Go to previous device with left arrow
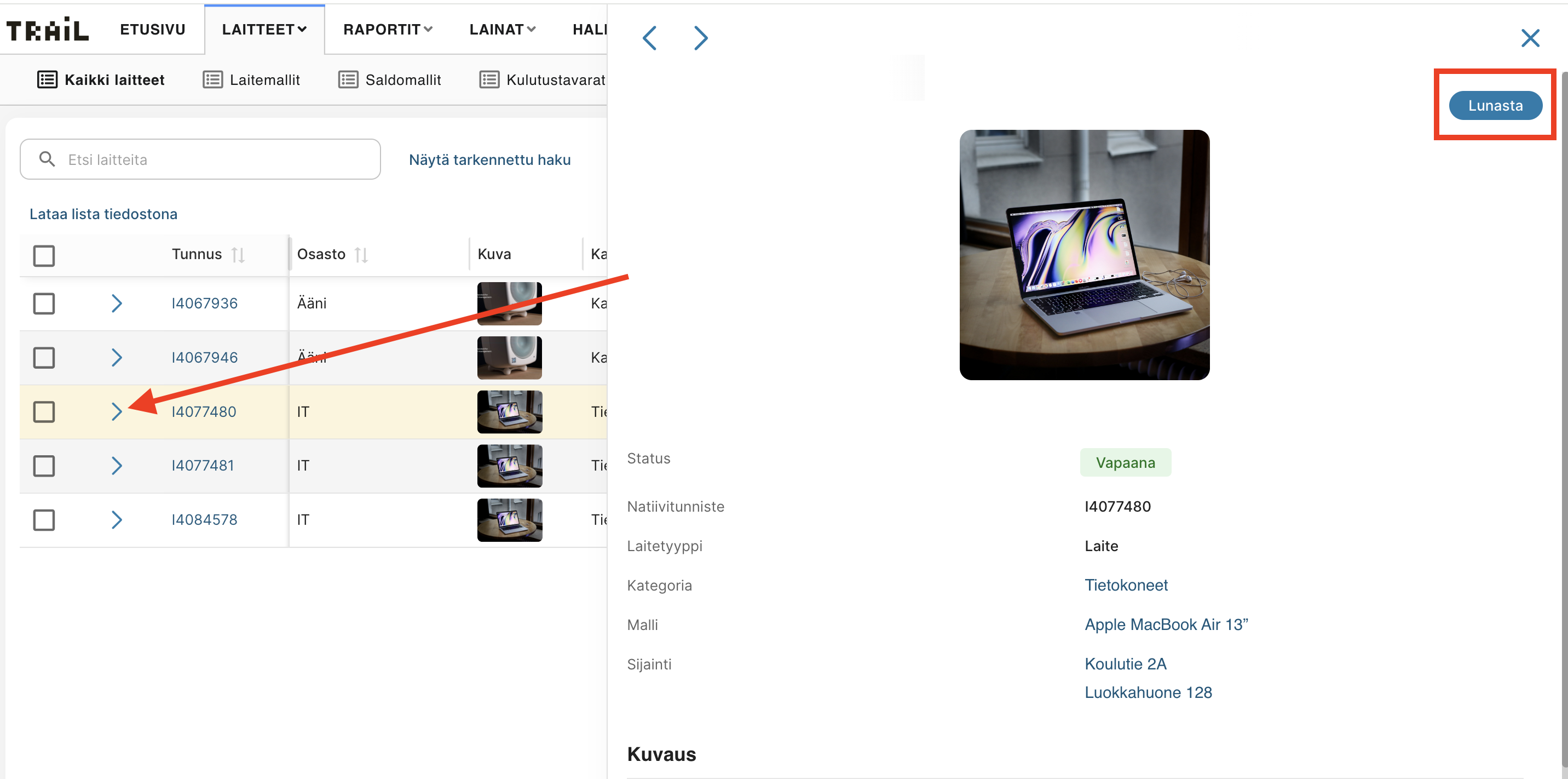1568x779 pixels. (x=650, y=38)
